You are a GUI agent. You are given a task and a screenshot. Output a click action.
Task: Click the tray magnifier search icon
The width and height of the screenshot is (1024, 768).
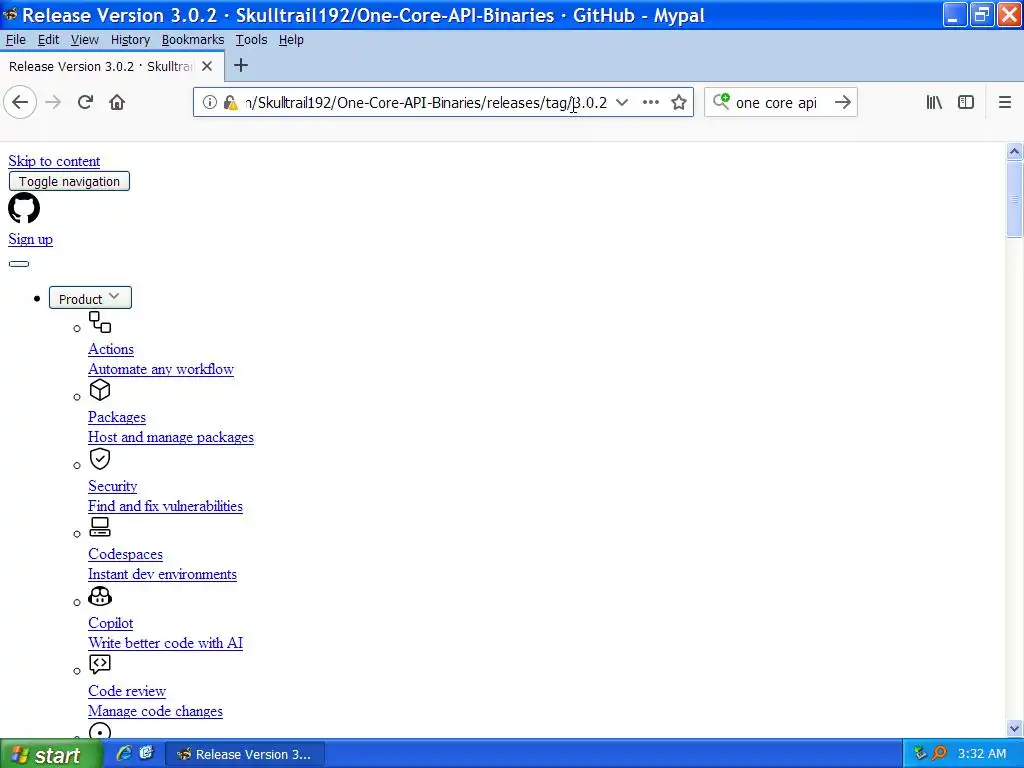point(940,754)
